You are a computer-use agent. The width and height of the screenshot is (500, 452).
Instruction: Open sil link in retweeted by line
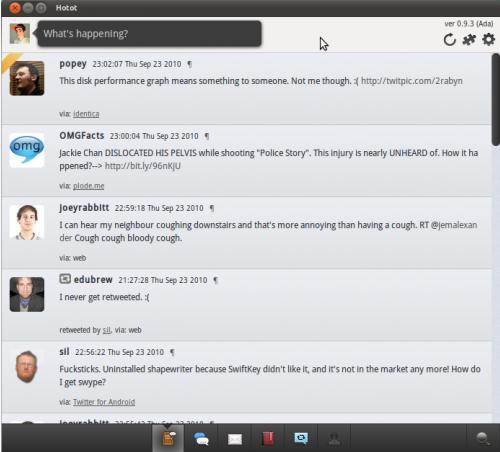[x=106, y=330]
